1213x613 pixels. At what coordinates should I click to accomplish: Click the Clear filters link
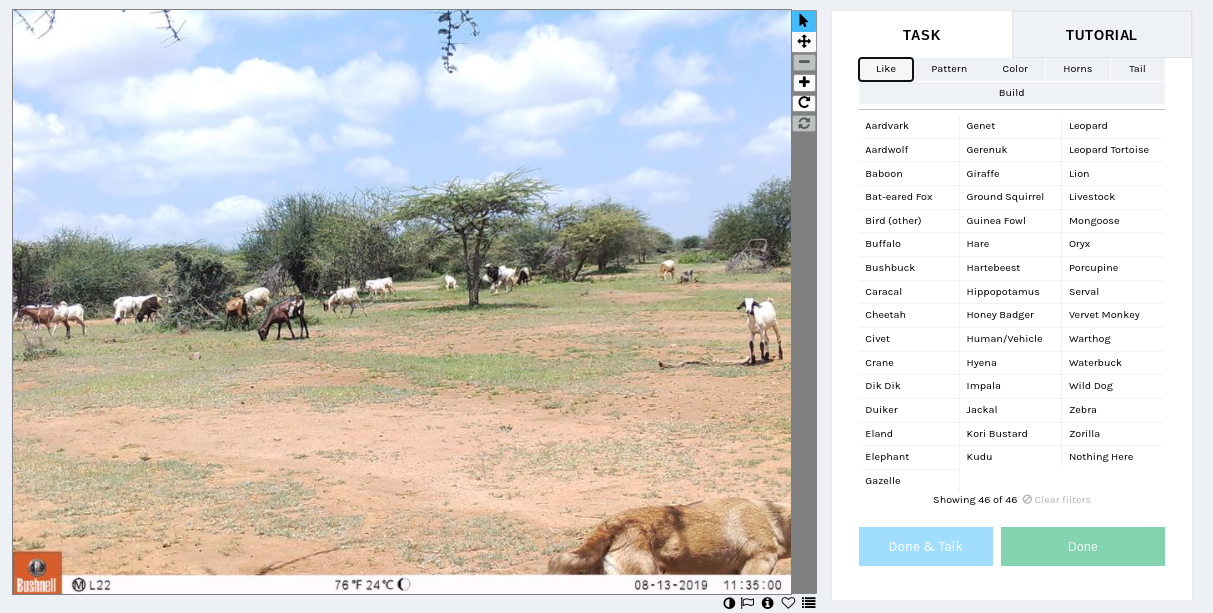coord(1056,500)
